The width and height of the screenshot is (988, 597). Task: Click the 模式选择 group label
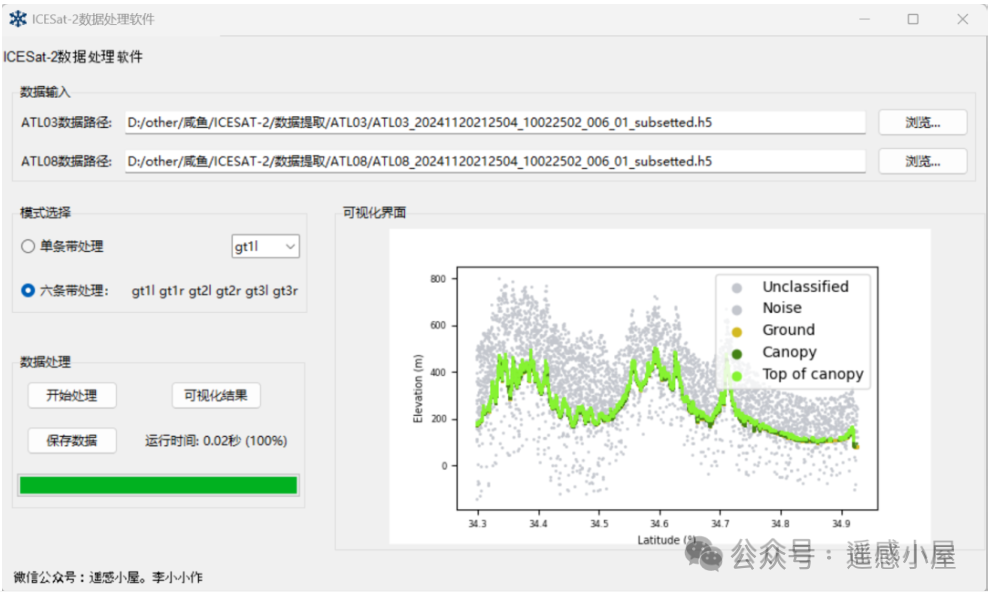pos(45,212)
